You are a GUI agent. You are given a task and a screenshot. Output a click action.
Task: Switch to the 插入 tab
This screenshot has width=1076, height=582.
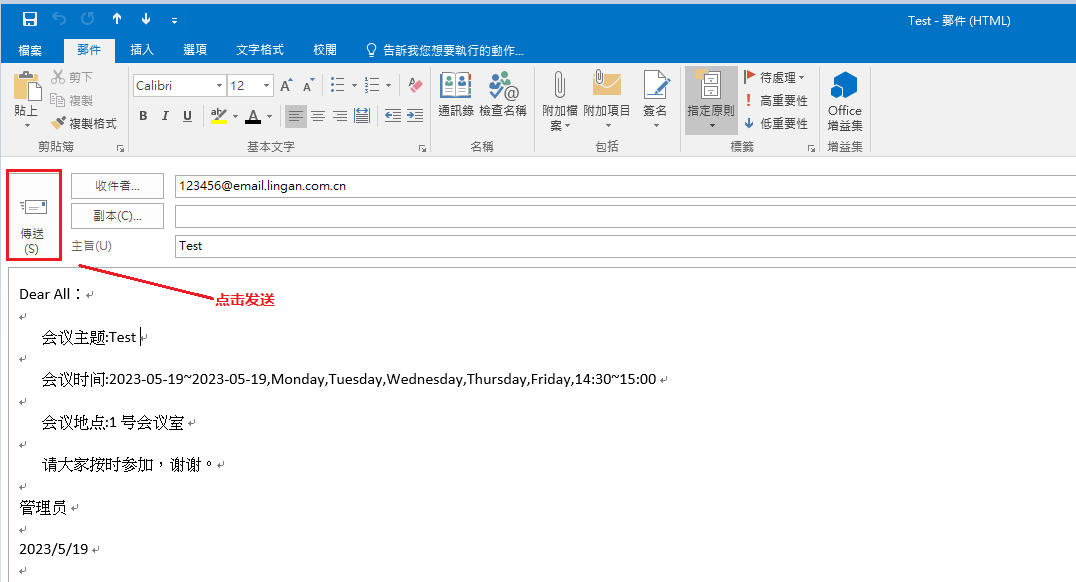click(142, 50)
